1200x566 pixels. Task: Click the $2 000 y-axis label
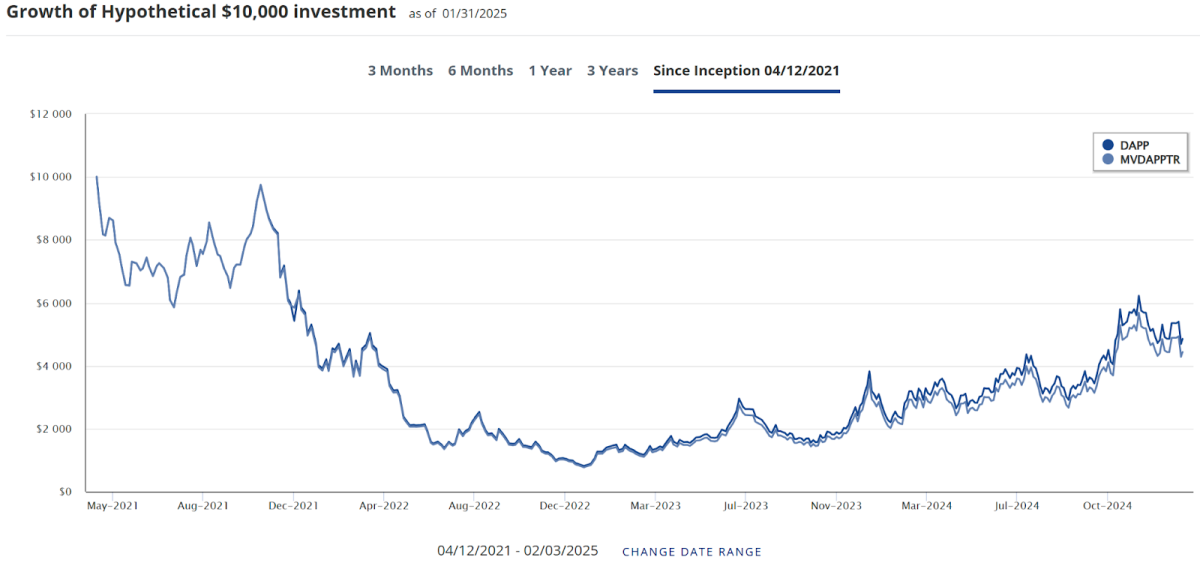[54, 429]
